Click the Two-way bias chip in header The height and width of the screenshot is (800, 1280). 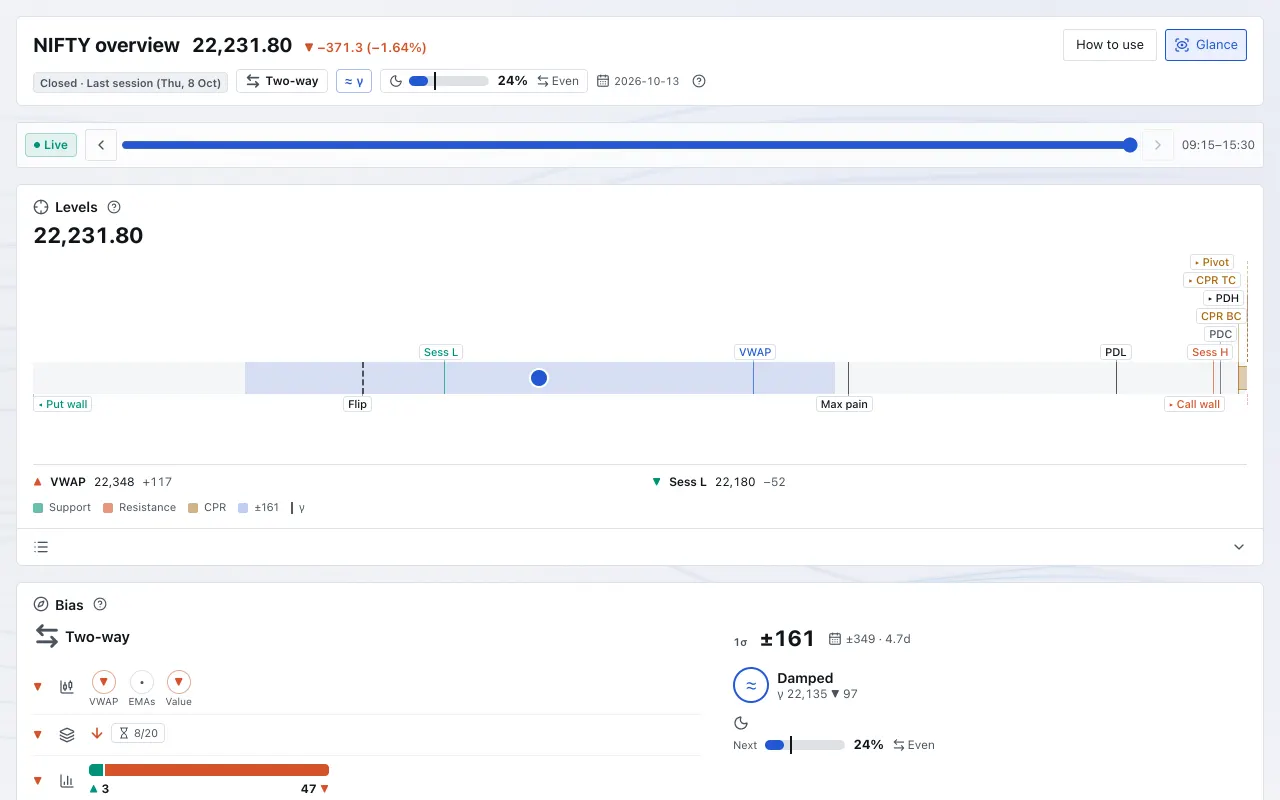click(x=282, y=81)
